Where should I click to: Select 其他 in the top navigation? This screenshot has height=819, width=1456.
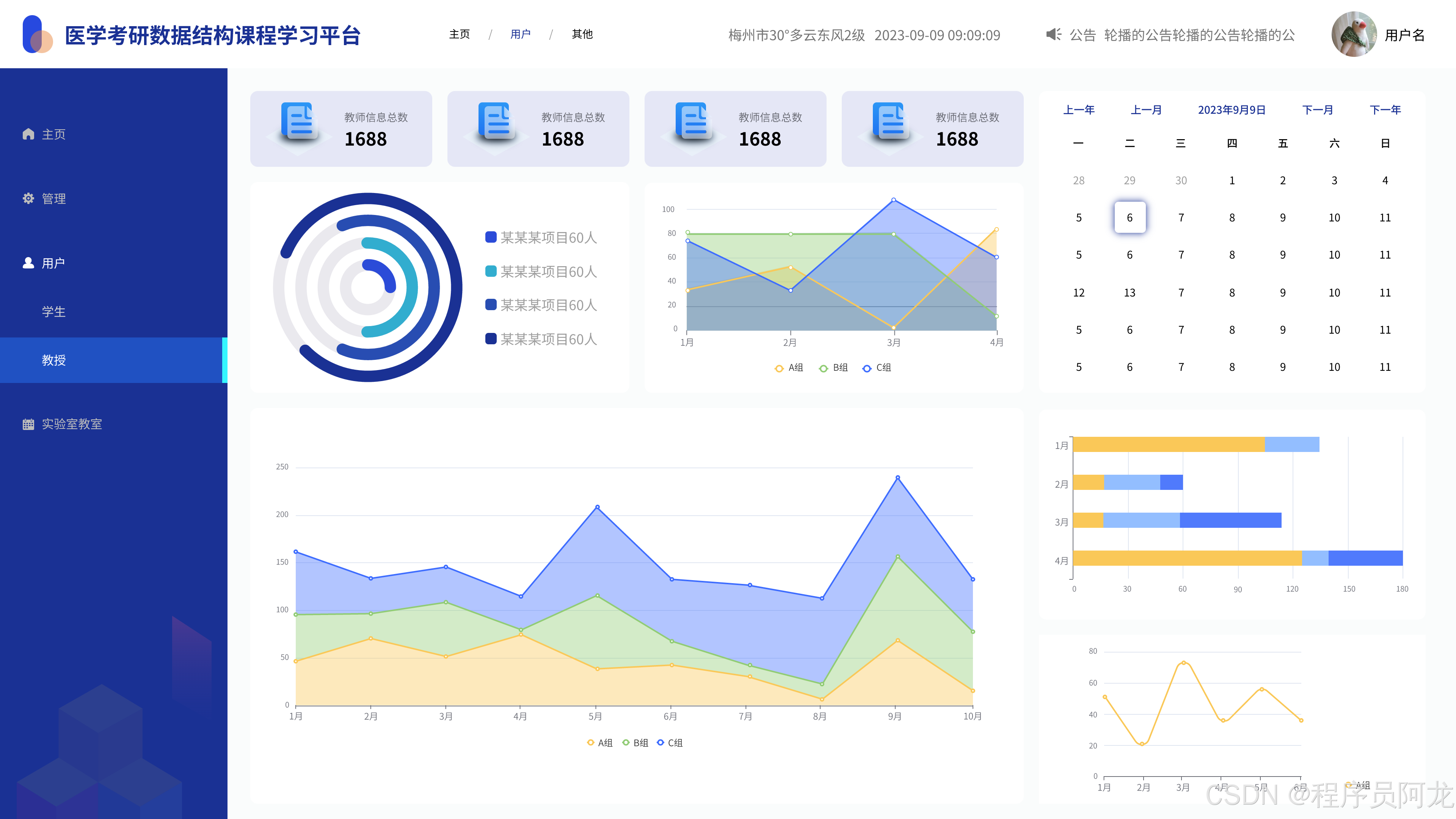point(582,35)
